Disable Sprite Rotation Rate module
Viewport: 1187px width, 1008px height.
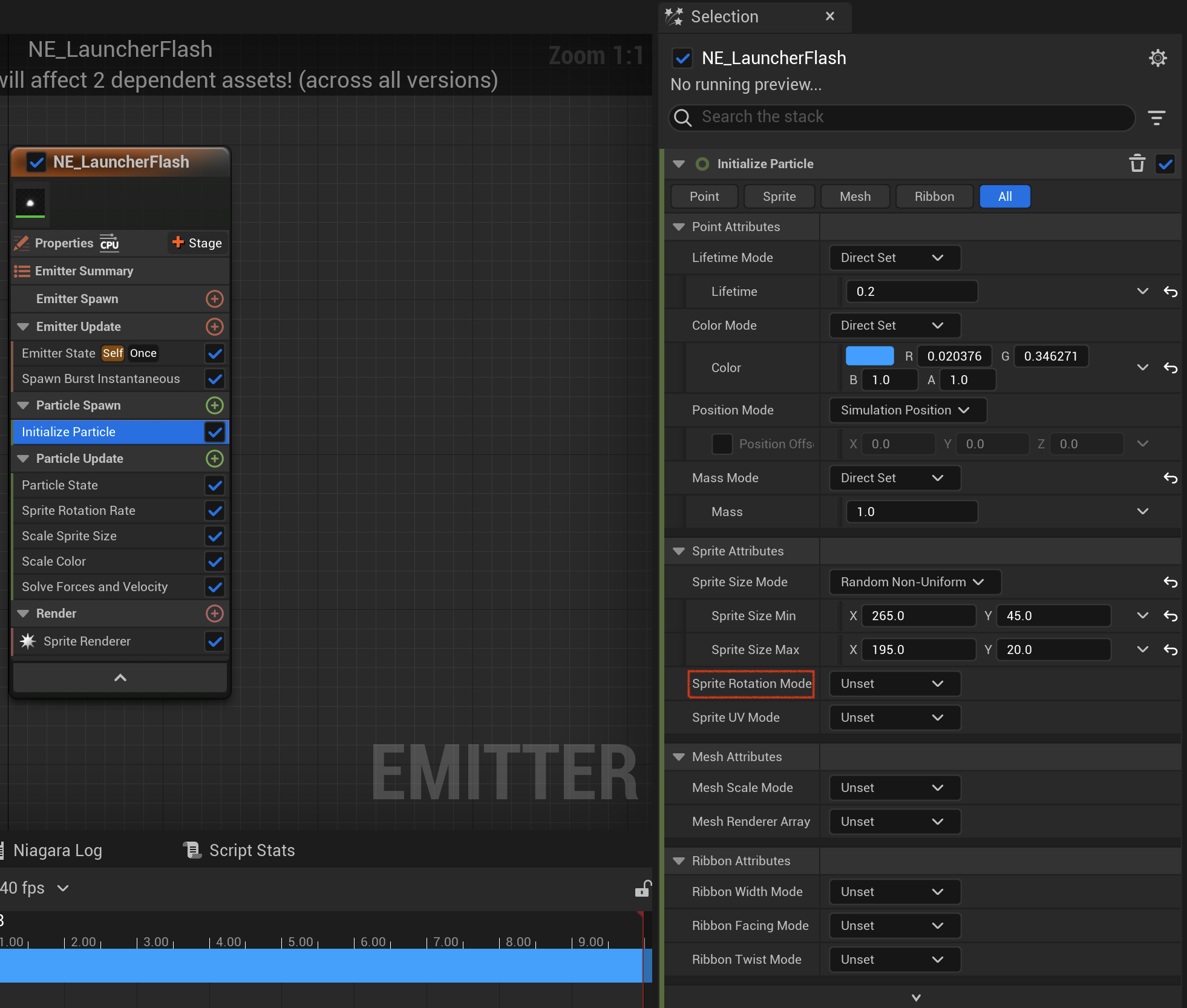coord(215,511)
